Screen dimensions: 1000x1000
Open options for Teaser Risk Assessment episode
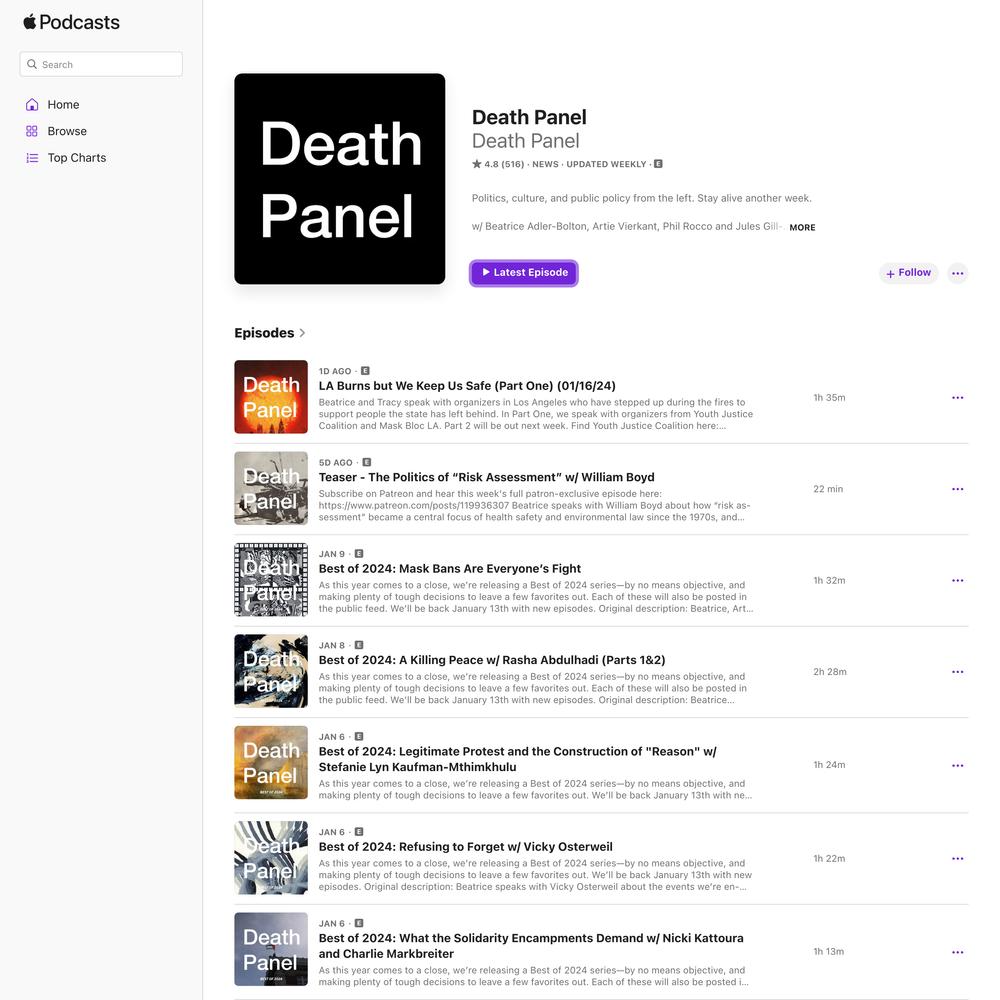[x=957, y=489]
